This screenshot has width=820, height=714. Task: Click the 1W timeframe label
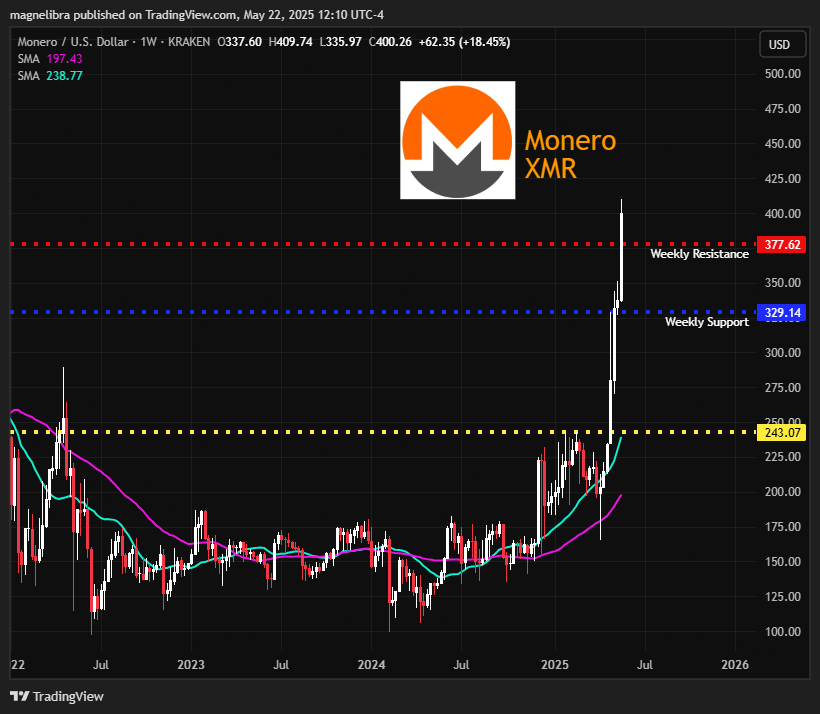coord(149,42)
